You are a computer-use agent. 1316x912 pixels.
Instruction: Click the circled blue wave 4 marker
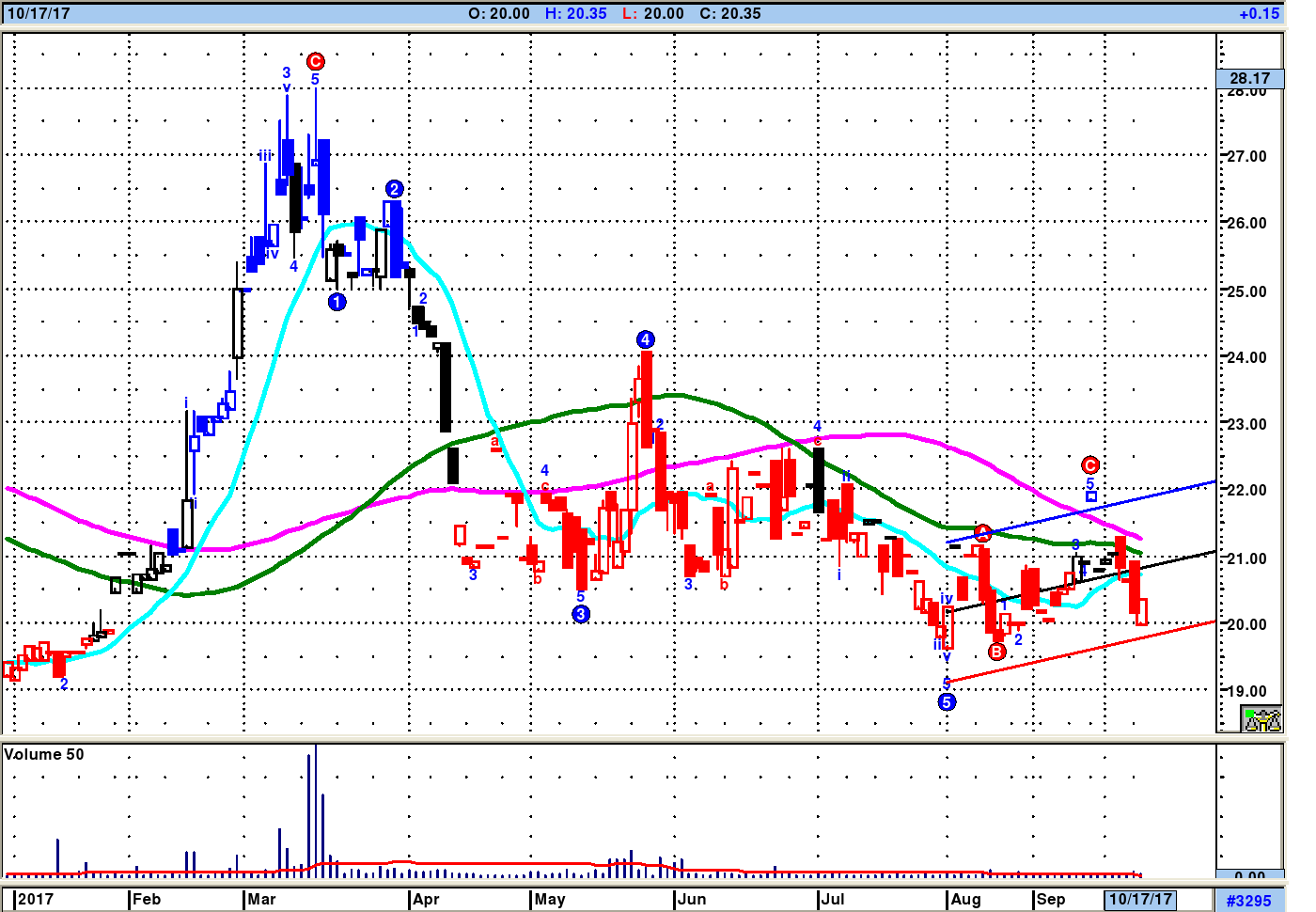[x=645, y=339]
